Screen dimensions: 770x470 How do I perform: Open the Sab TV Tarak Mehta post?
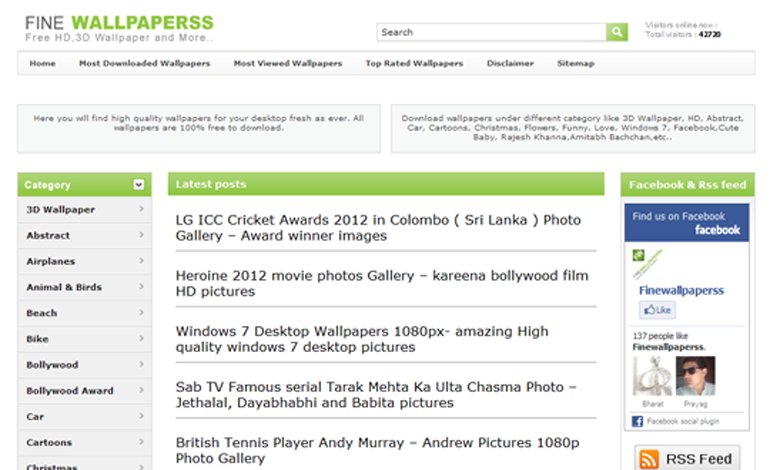coord(376,395)
